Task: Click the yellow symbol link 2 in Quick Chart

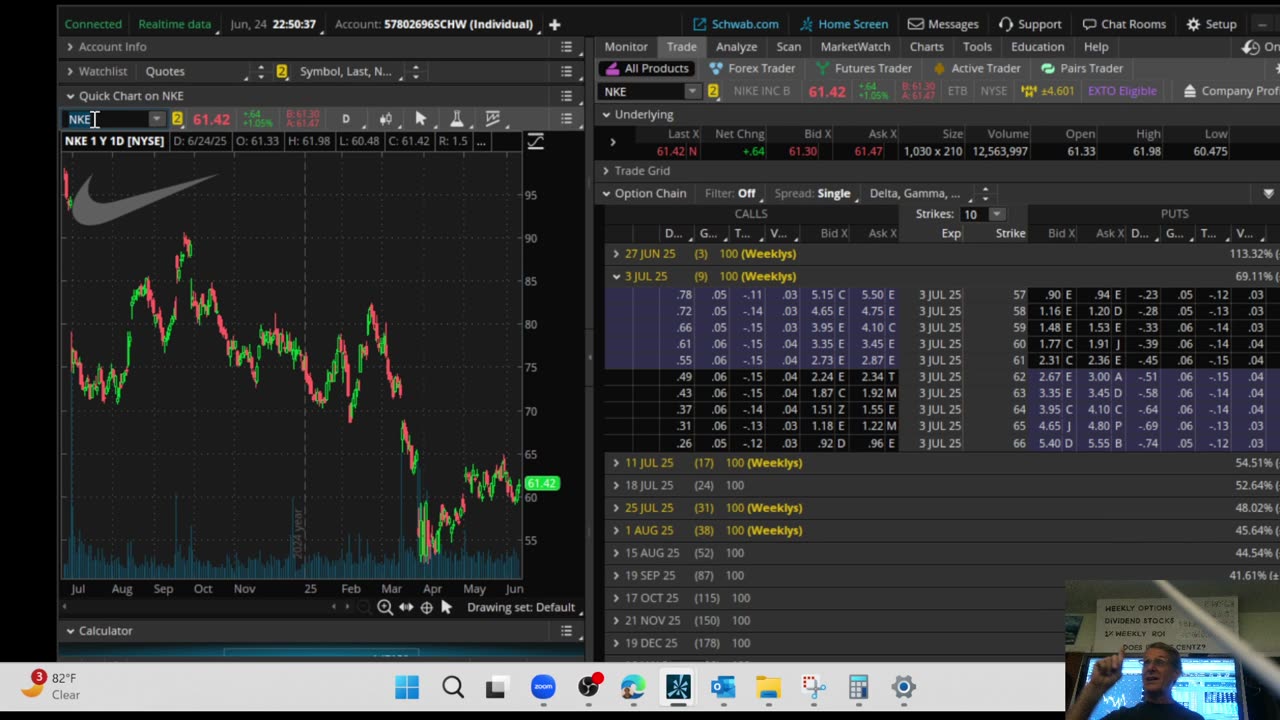Action: (x=177, y=119)
